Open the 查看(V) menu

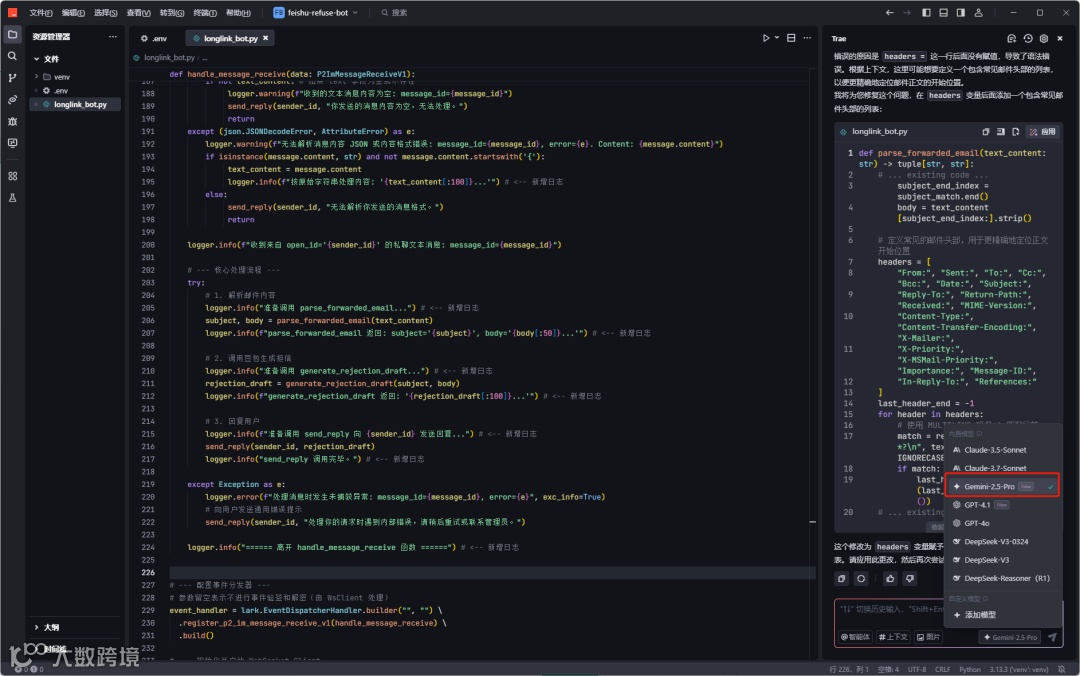click(138, 12)
